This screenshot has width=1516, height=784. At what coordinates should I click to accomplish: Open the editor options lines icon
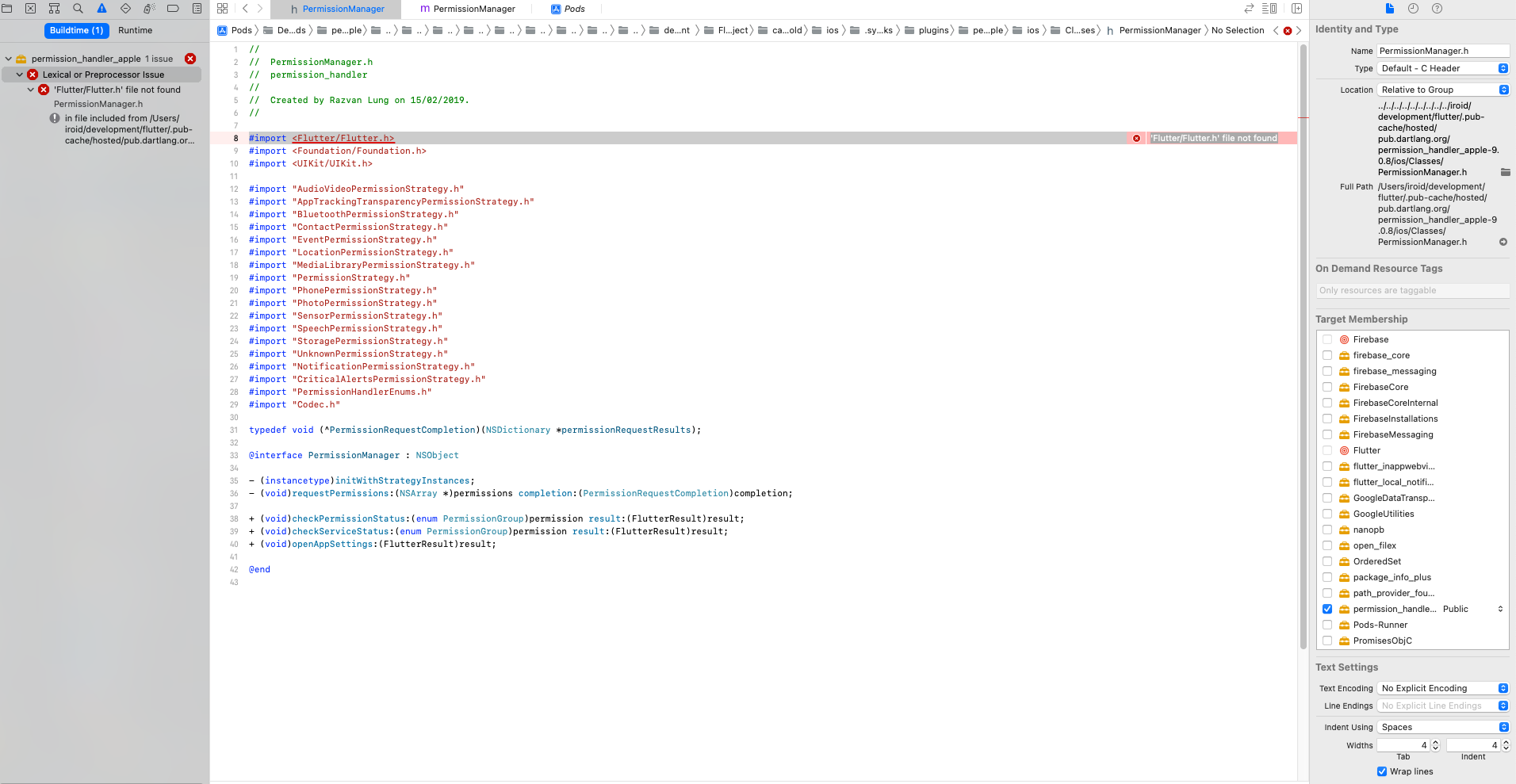point(1269,9)
